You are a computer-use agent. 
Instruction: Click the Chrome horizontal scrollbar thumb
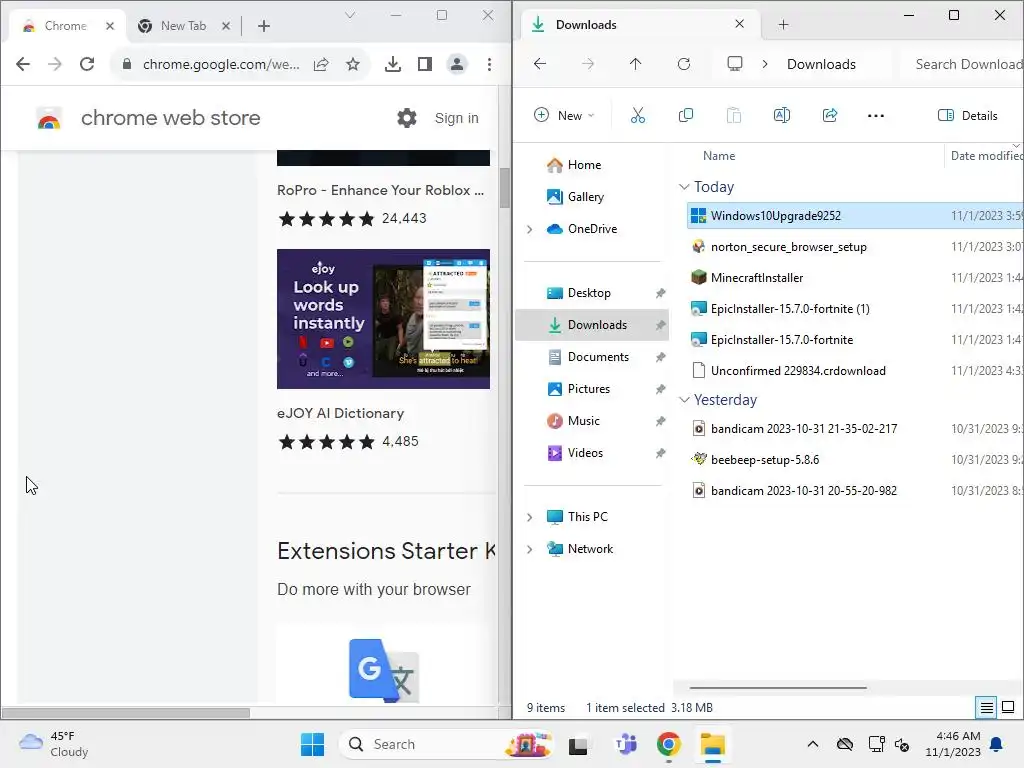click(125, 713)
